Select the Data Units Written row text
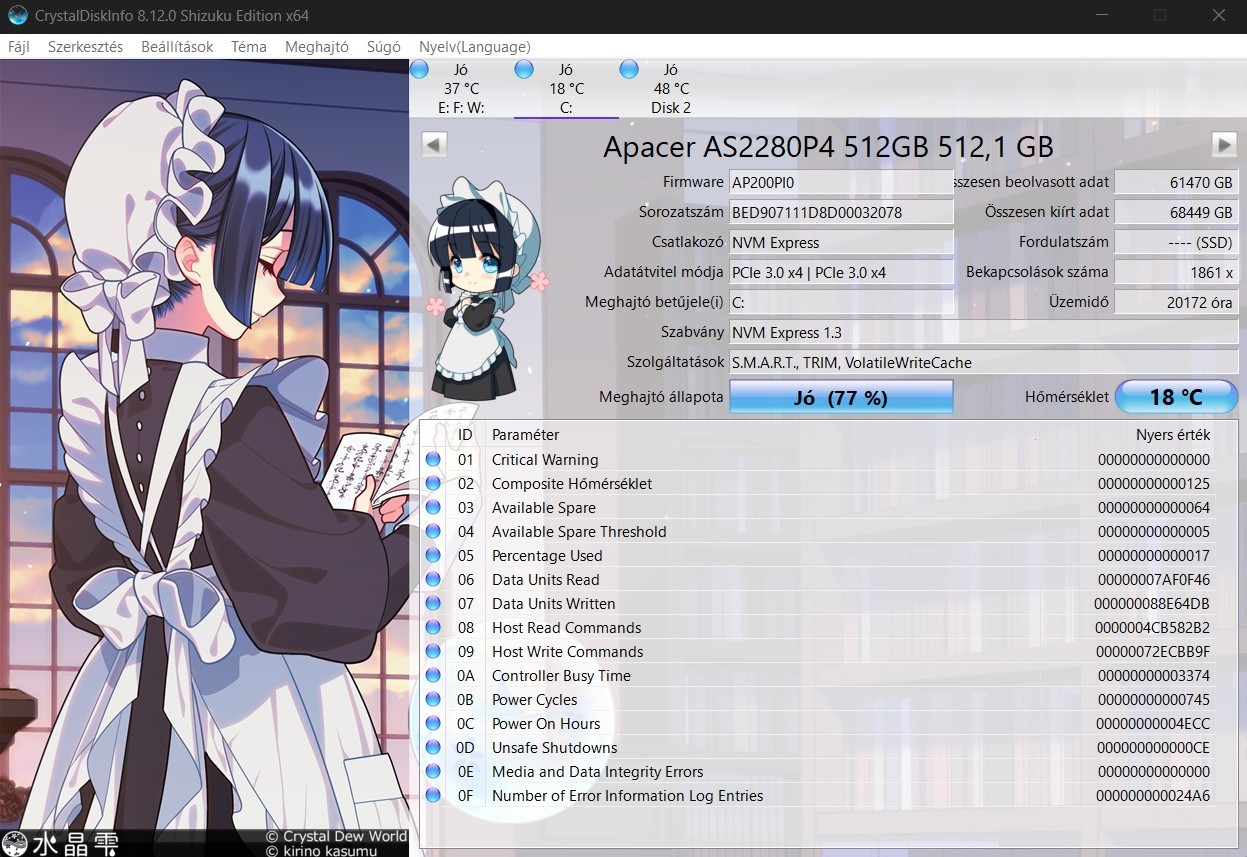The width and height of the screenshot is (1247, 857). pyautogui.click(x=554, y=604)
